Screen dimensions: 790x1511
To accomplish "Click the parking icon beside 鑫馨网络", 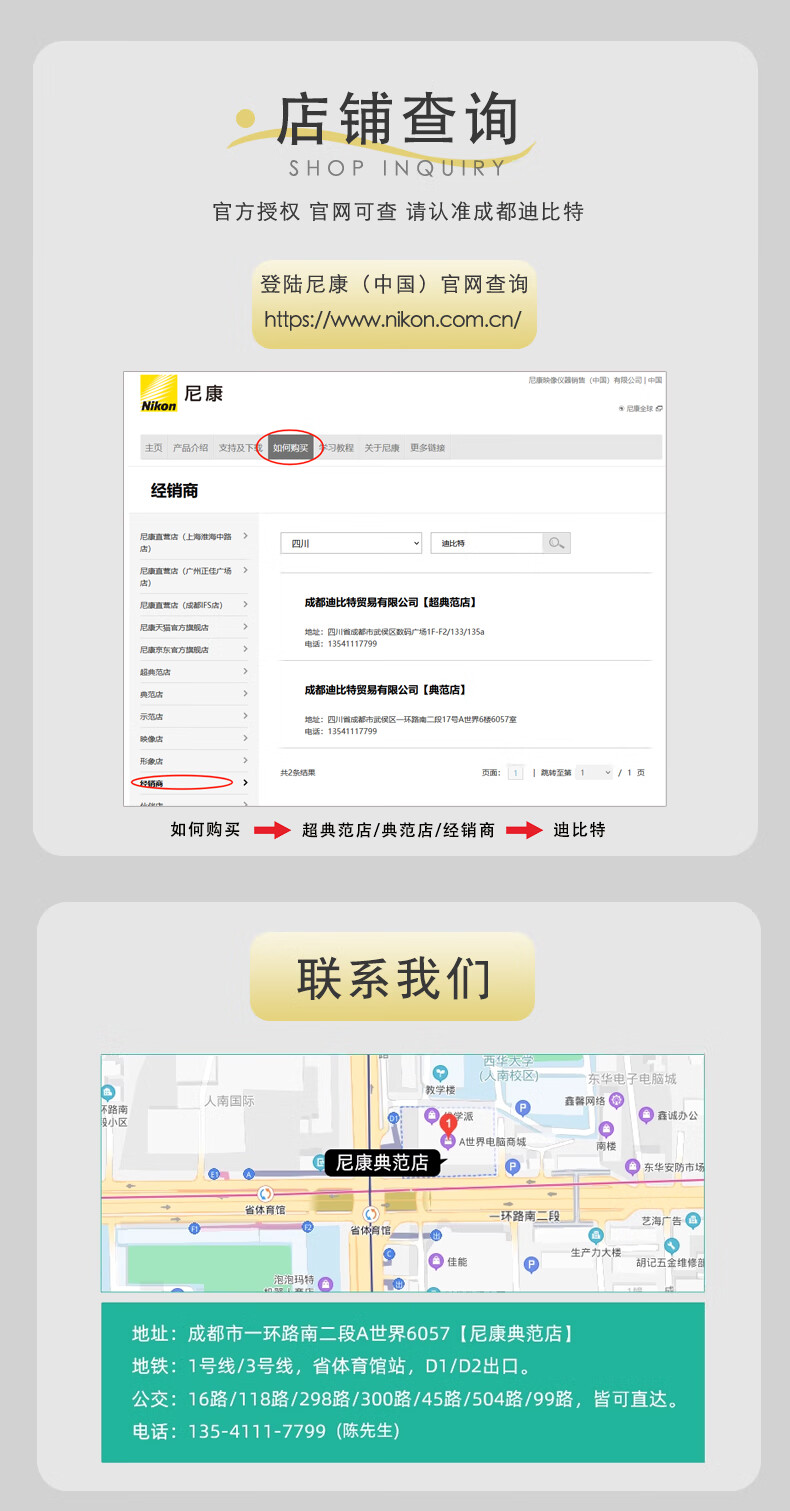I will click(522, 1107).
